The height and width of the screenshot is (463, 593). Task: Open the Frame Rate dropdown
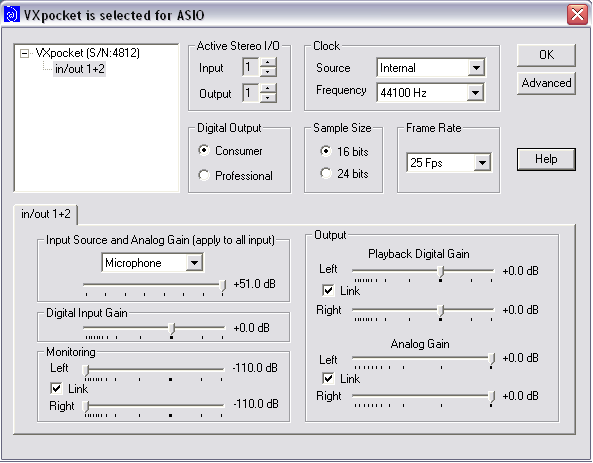point(482,163)
